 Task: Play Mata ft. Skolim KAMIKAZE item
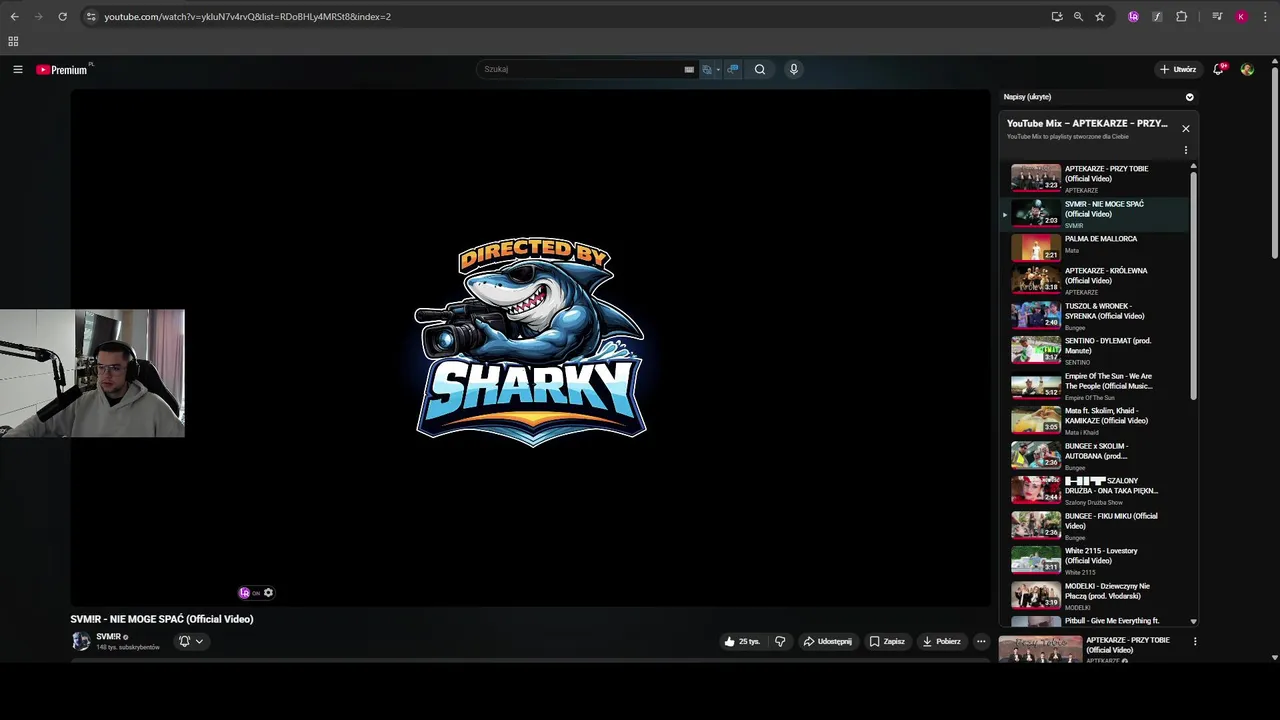point(1097,421)
